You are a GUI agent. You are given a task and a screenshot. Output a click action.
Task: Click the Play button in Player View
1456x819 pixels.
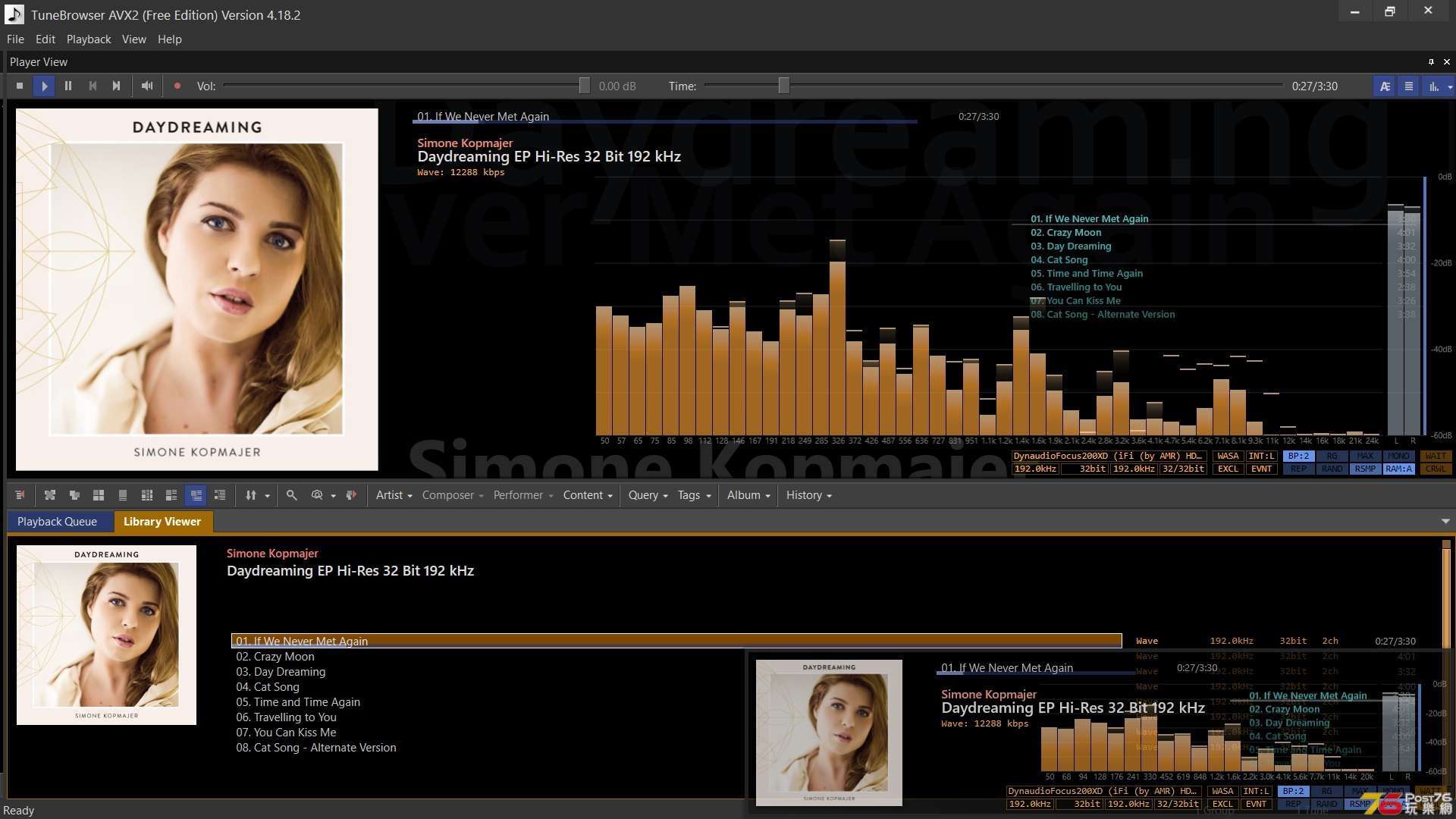pyautogui.click(x=44, y=86)
